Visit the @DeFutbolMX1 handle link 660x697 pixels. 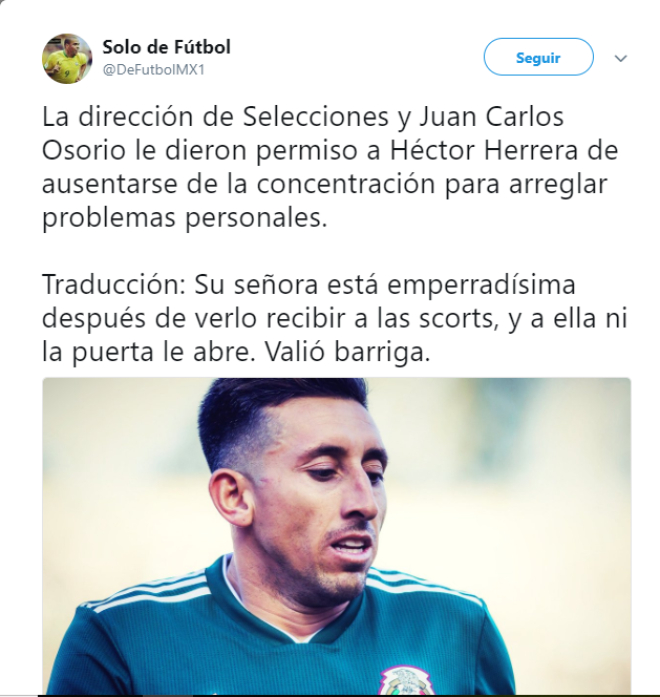click(154, 70)
